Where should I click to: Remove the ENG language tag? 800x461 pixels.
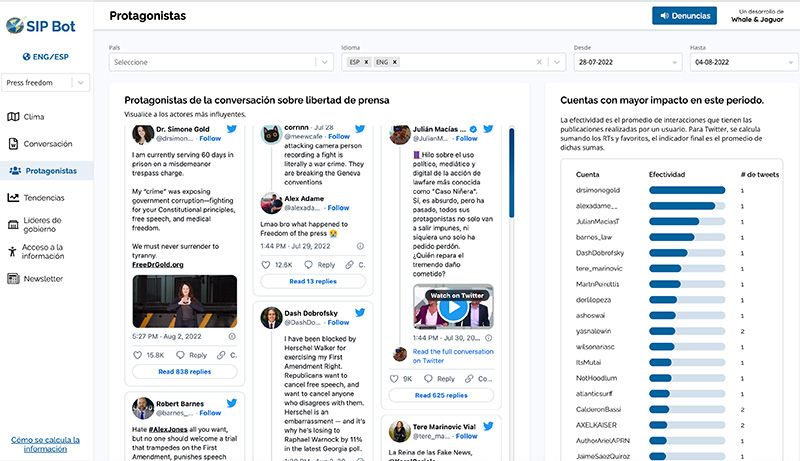click(x=394, y=62)
